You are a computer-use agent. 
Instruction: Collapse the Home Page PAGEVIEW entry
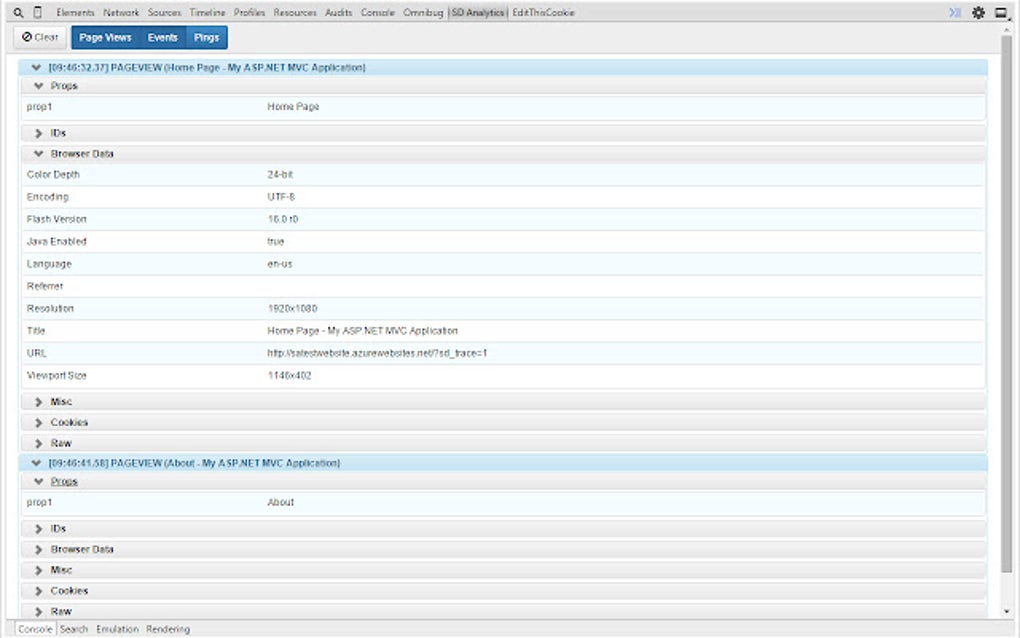pyautogui.click(x=37, y=67)
